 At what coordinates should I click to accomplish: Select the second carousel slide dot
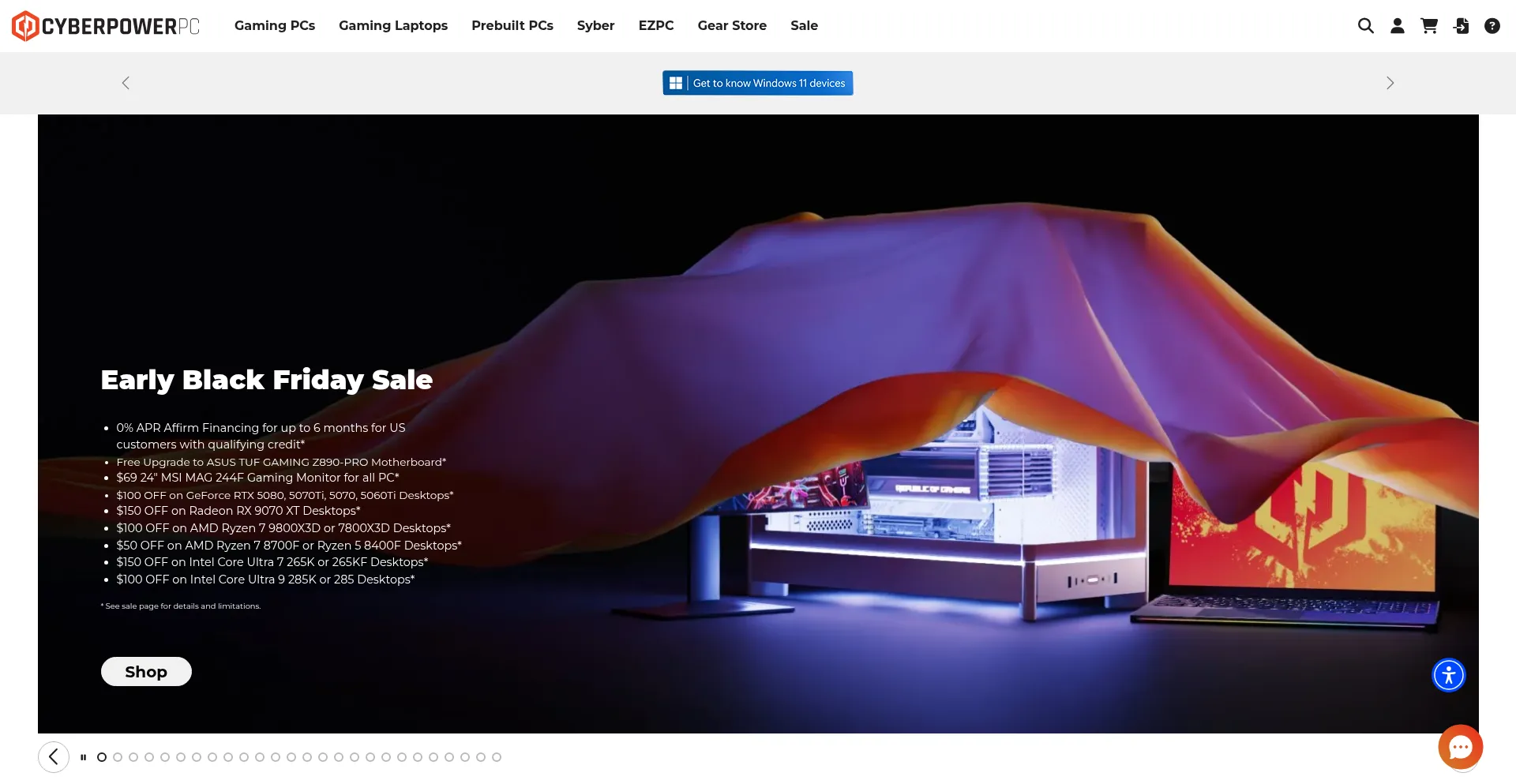(118, 757)
